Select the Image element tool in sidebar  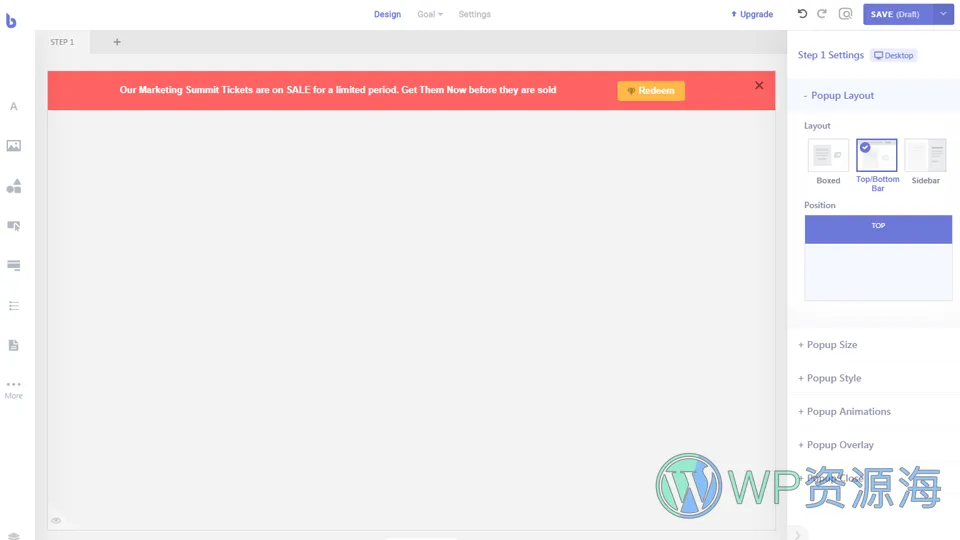pyautogui.click(x=14, y=146)
